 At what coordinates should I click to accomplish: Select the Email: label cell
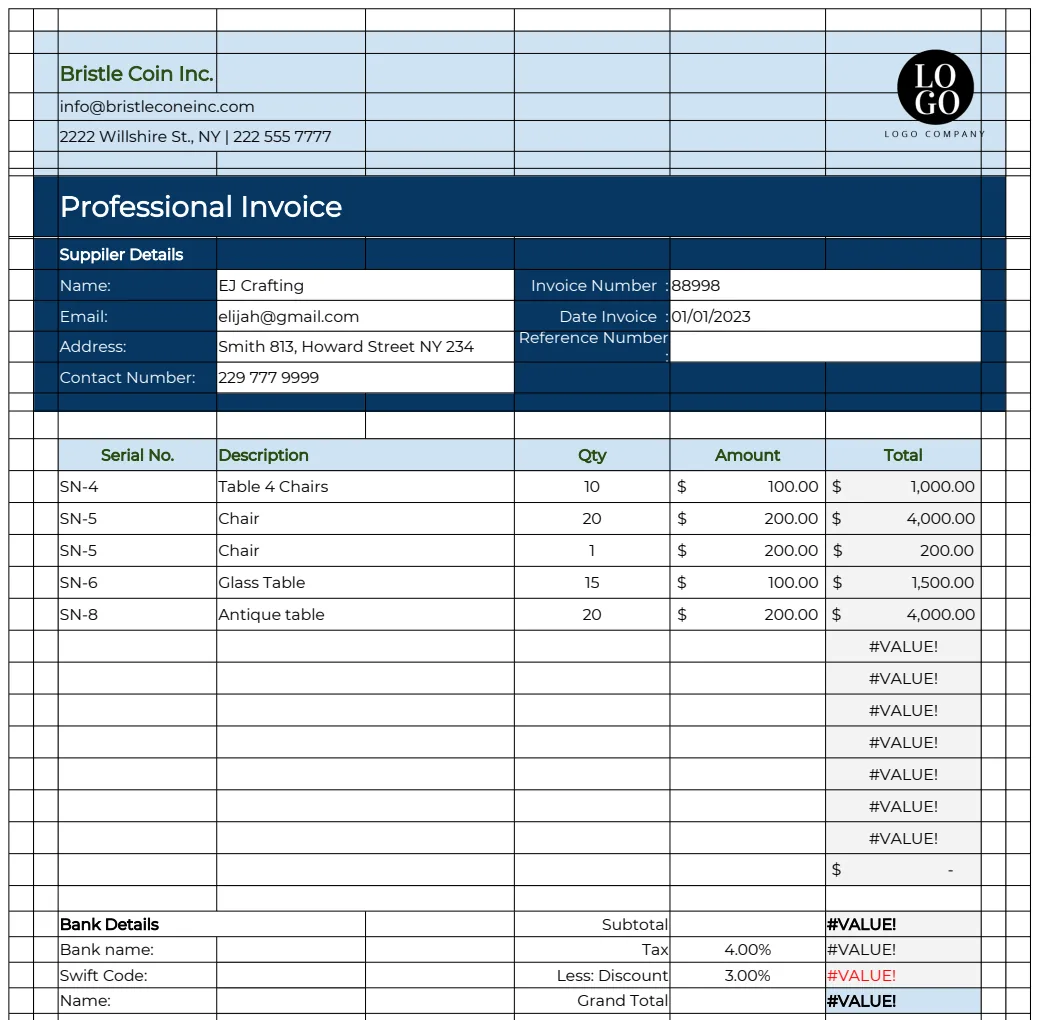point(137,316)
